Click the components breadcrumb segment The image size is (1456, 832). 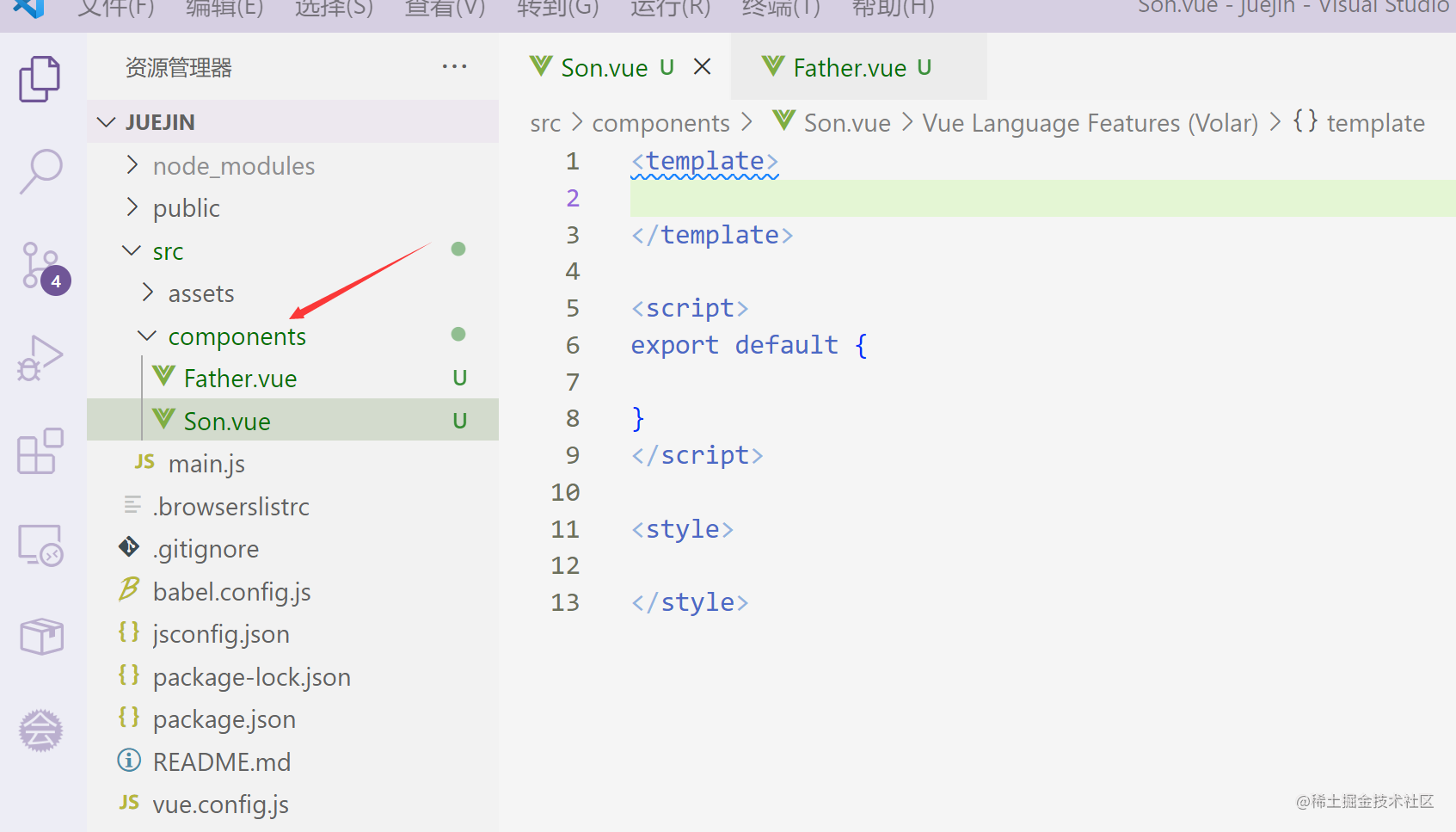(x=660, y=123)
